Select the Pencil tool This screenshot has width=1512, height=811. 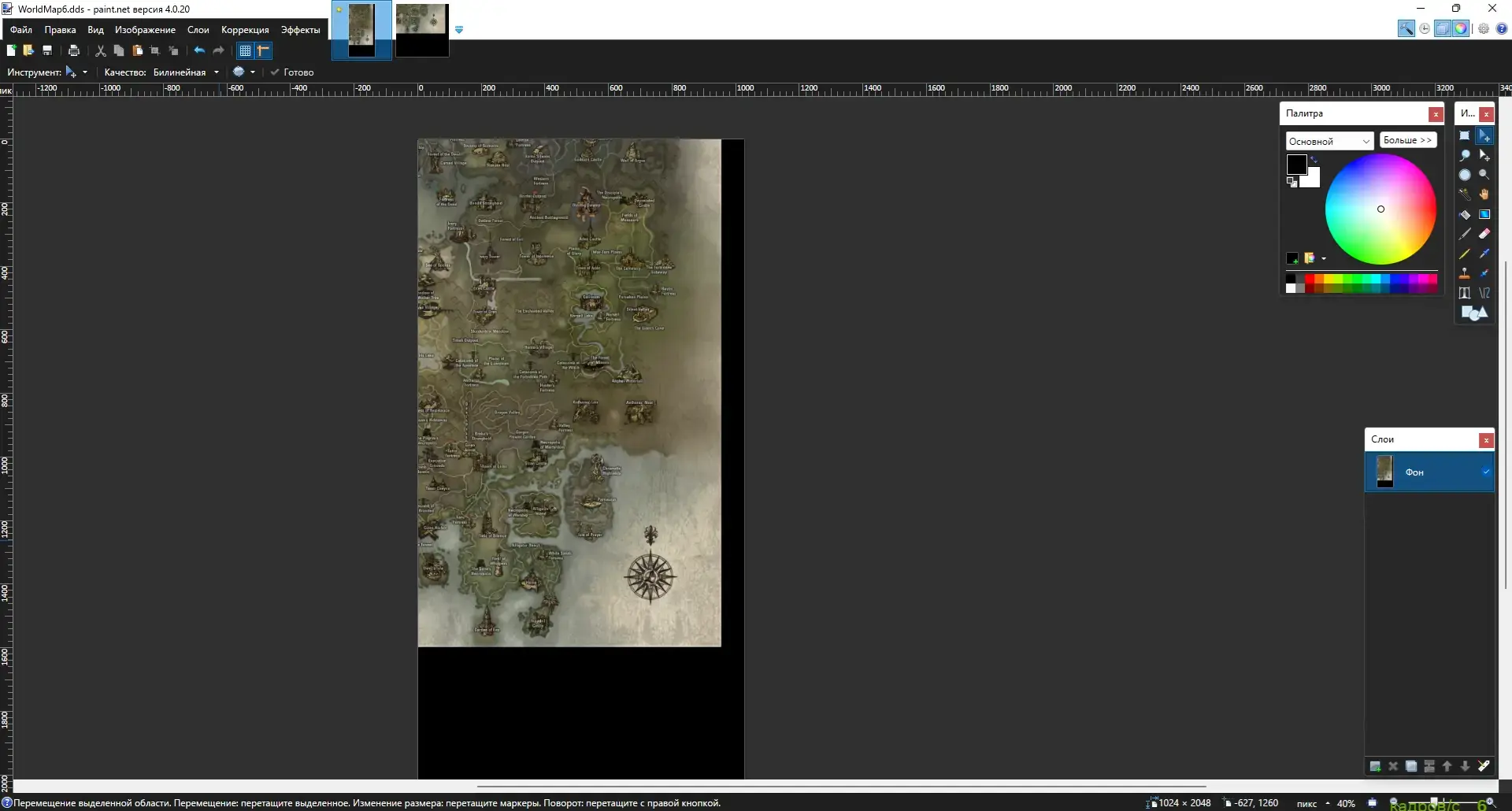click(1465, 254)
